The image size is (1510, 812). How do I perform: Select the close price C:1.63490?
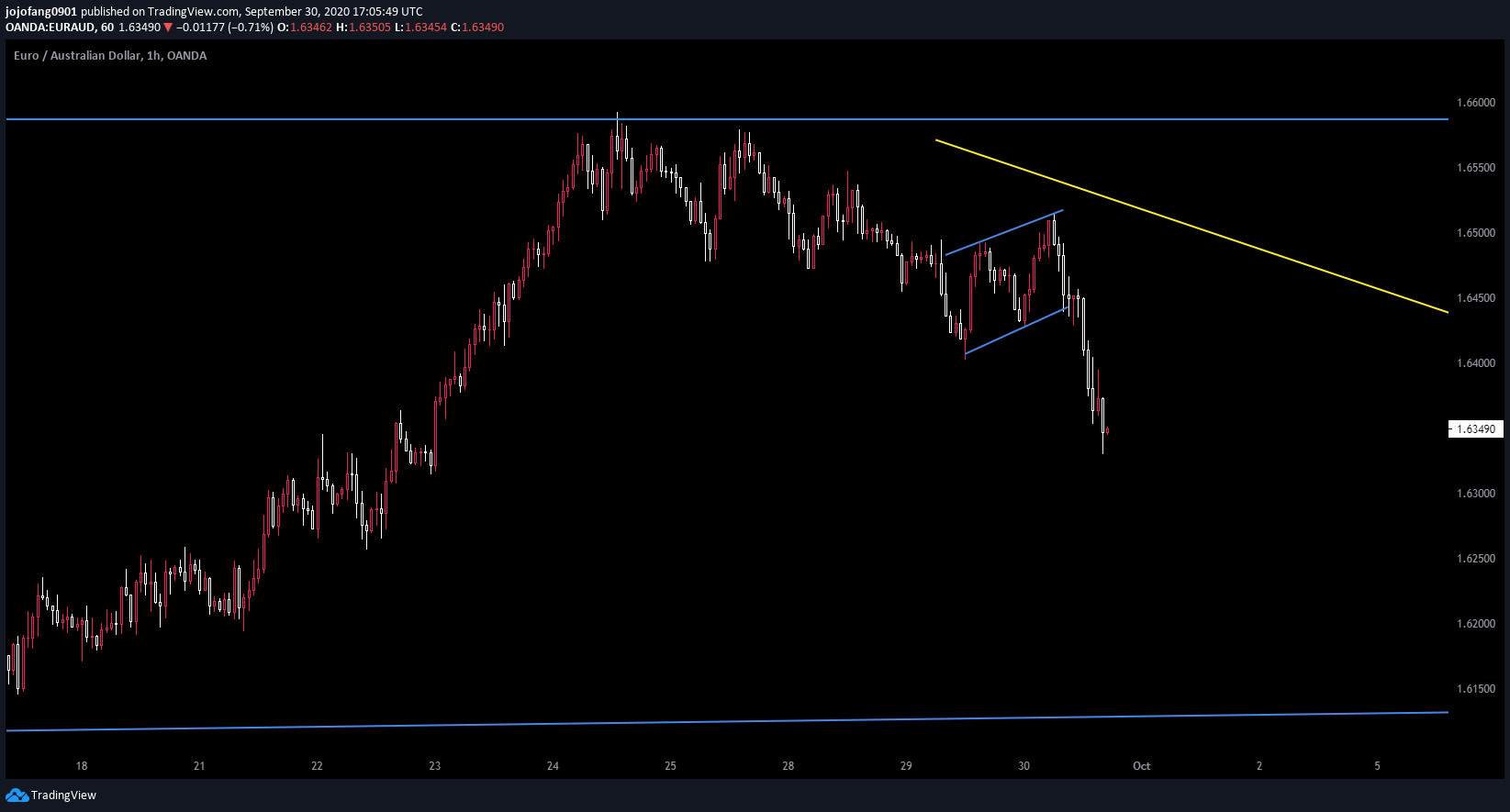pyautogui.click(x=477, y=28)
